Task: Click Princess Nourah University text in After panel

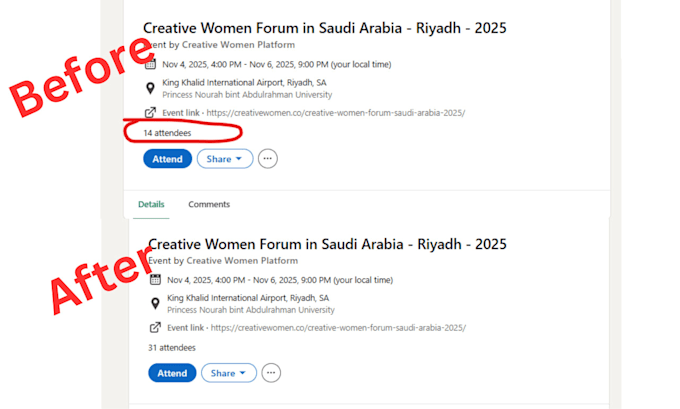Action: (x=251, y=310)
